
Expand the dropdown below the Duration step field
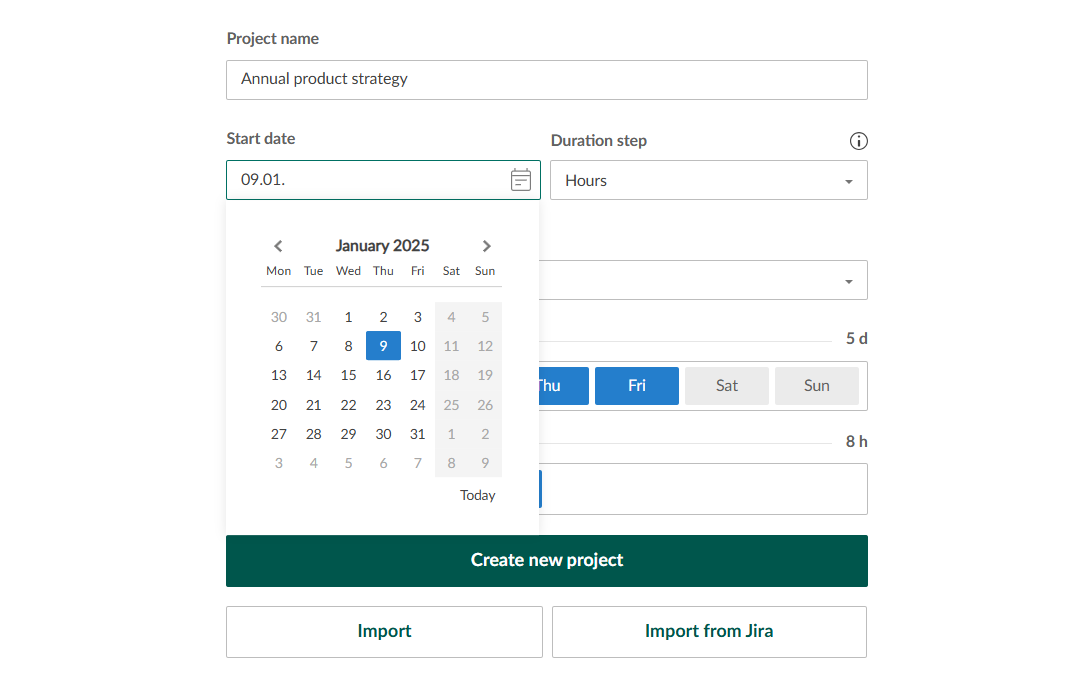click(x=850, y=280)
